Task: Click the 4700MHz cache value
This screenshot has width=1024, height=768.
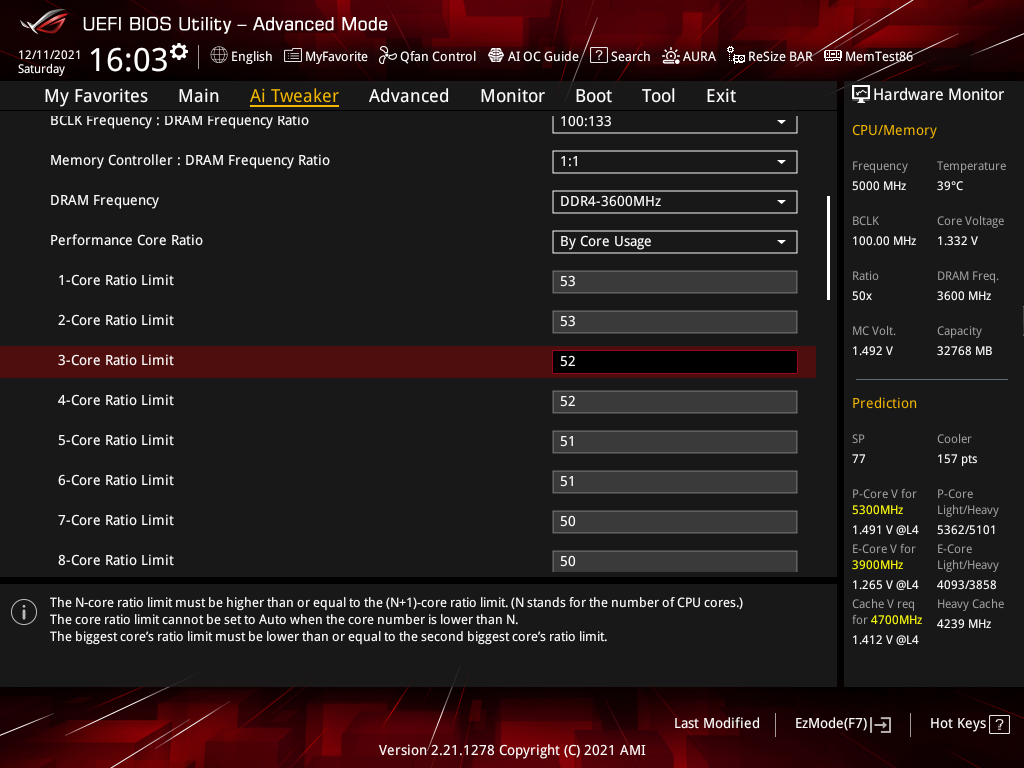Action: point(896,620)
